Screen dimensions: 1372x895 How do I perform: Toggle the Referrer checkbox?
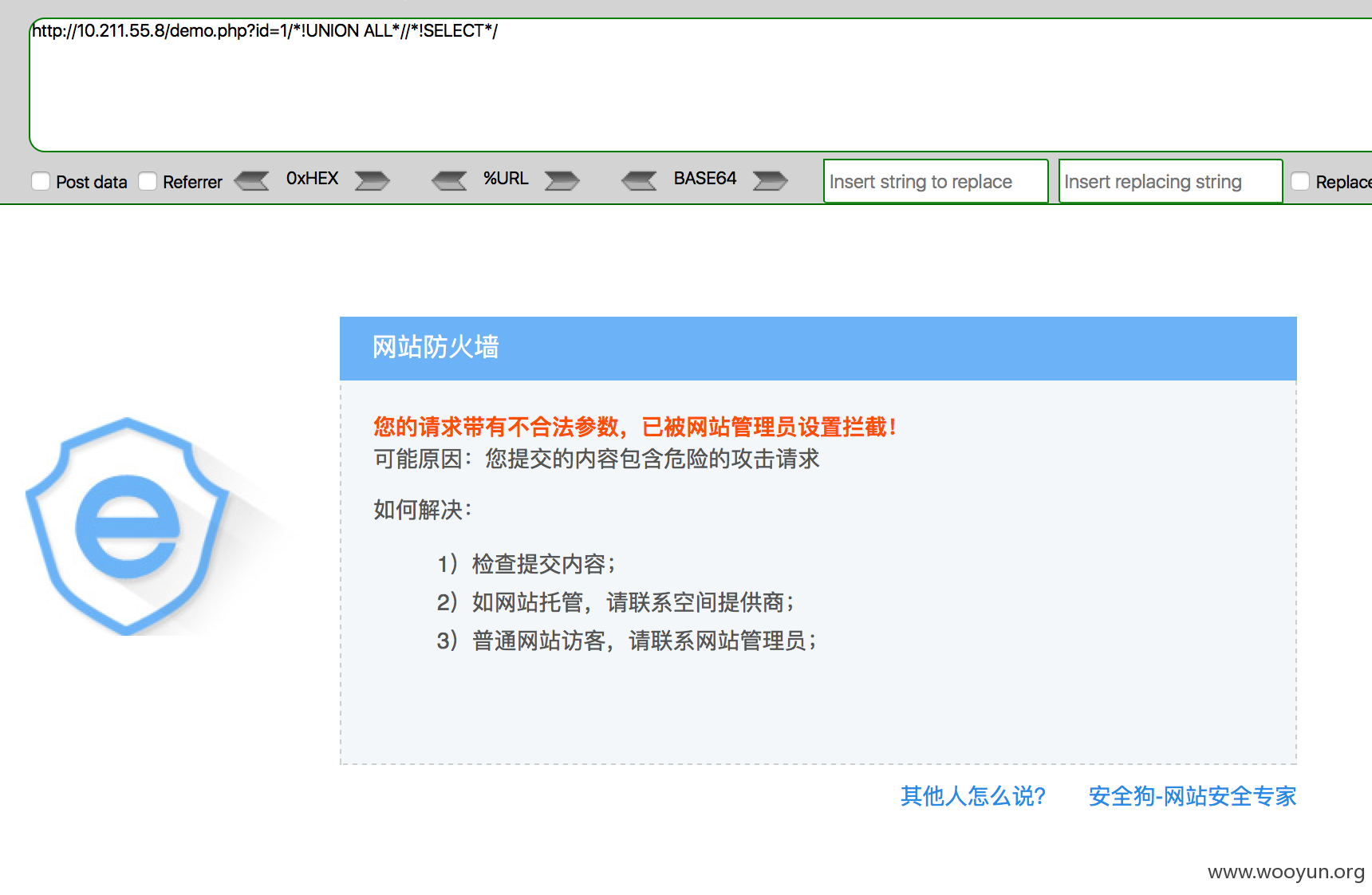(x=148, y=181)
